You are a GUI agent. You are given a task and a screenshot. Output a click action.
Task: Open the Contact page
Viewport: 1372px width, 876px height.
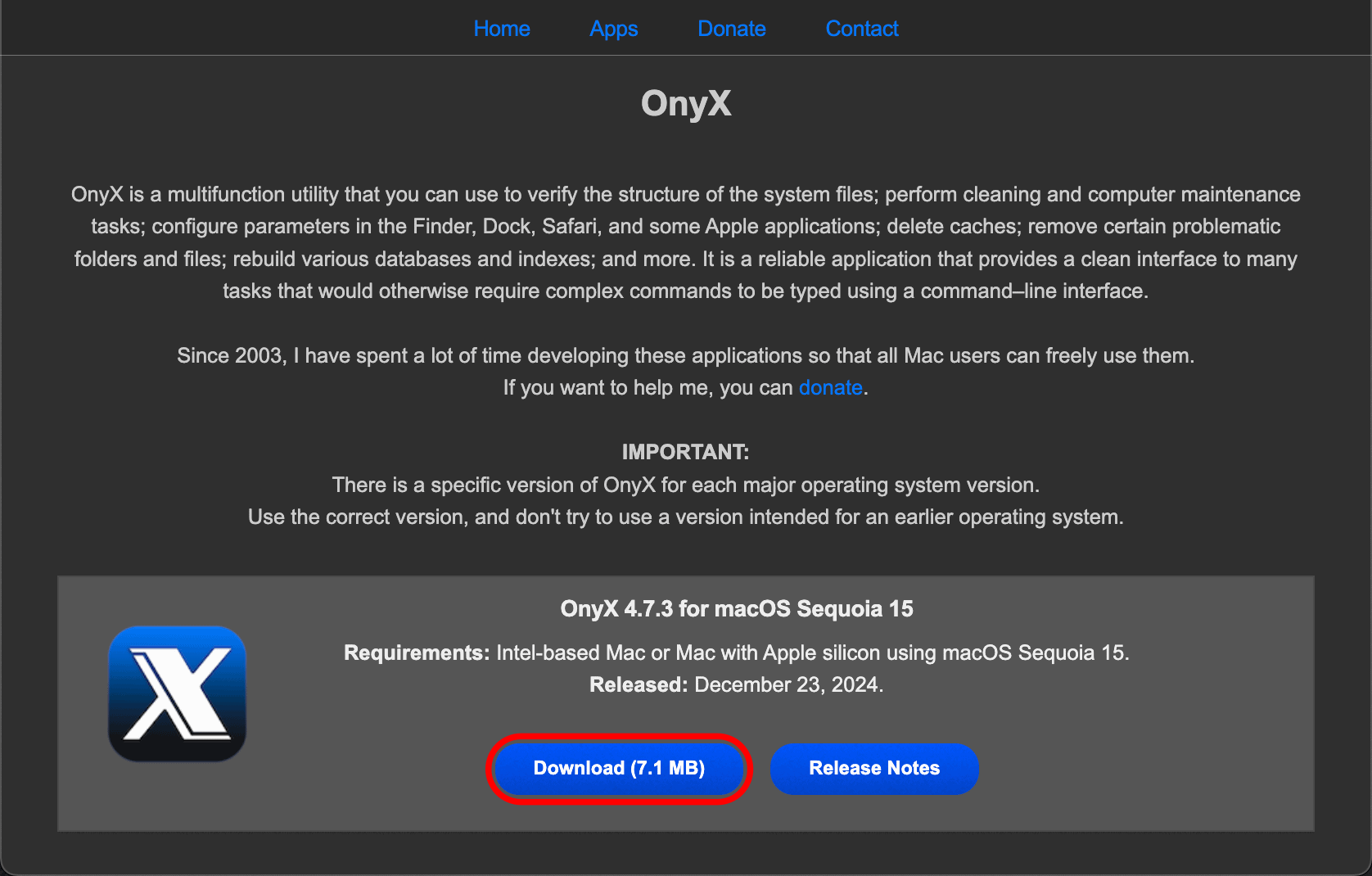861,29
